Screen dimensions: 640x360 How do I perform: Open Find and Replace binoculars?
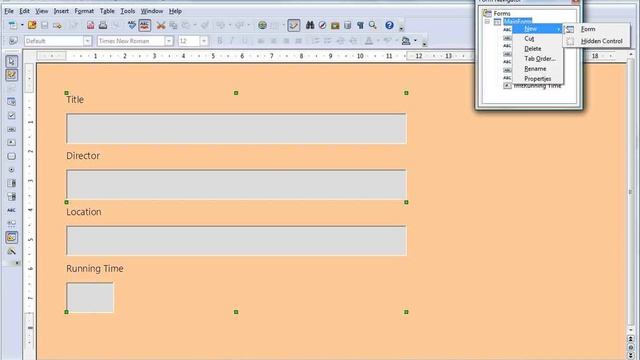coord(310,25)
